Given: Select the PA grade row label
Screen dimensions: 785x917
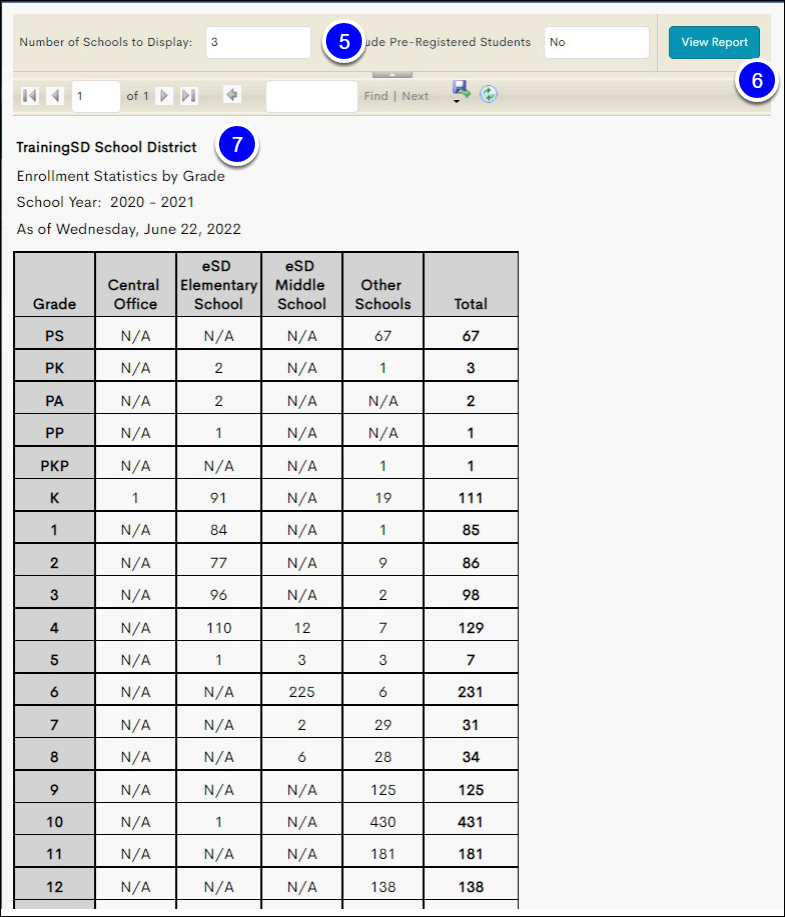Looking at the screenshot, I should [x=54, y=401].
